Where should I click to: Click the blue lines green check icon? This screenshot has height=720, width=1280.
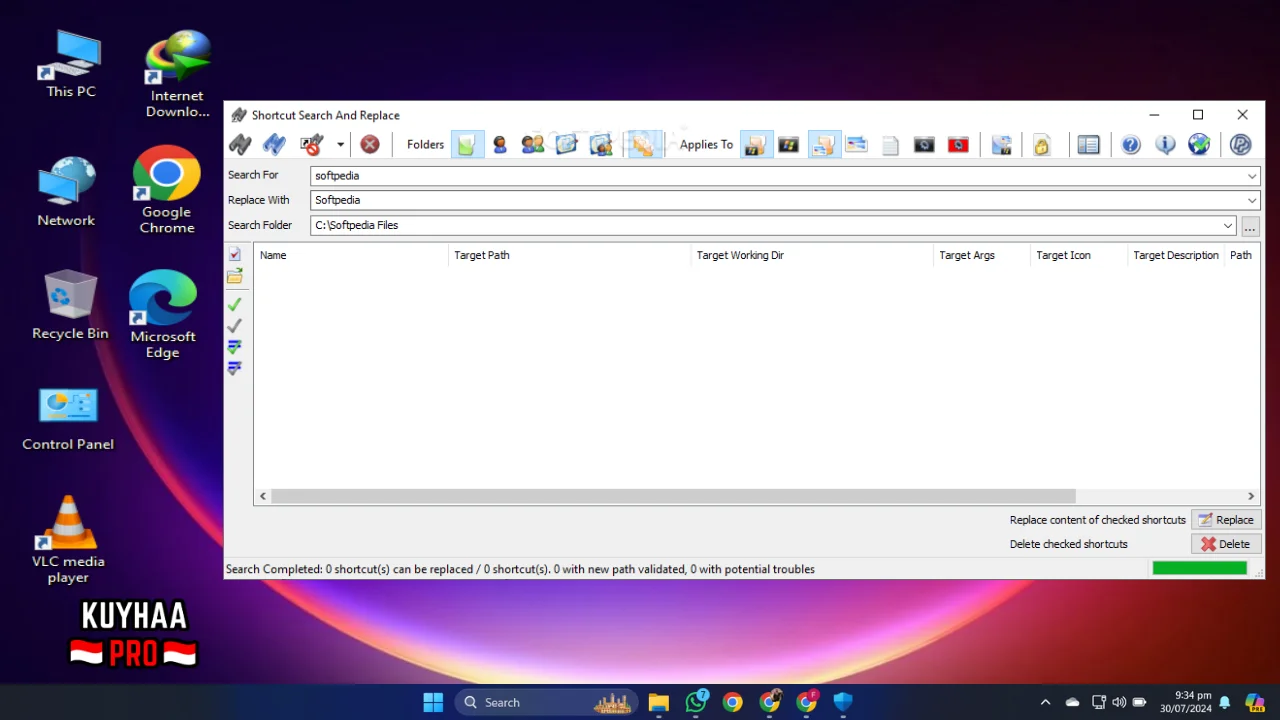tap(235, 347)
